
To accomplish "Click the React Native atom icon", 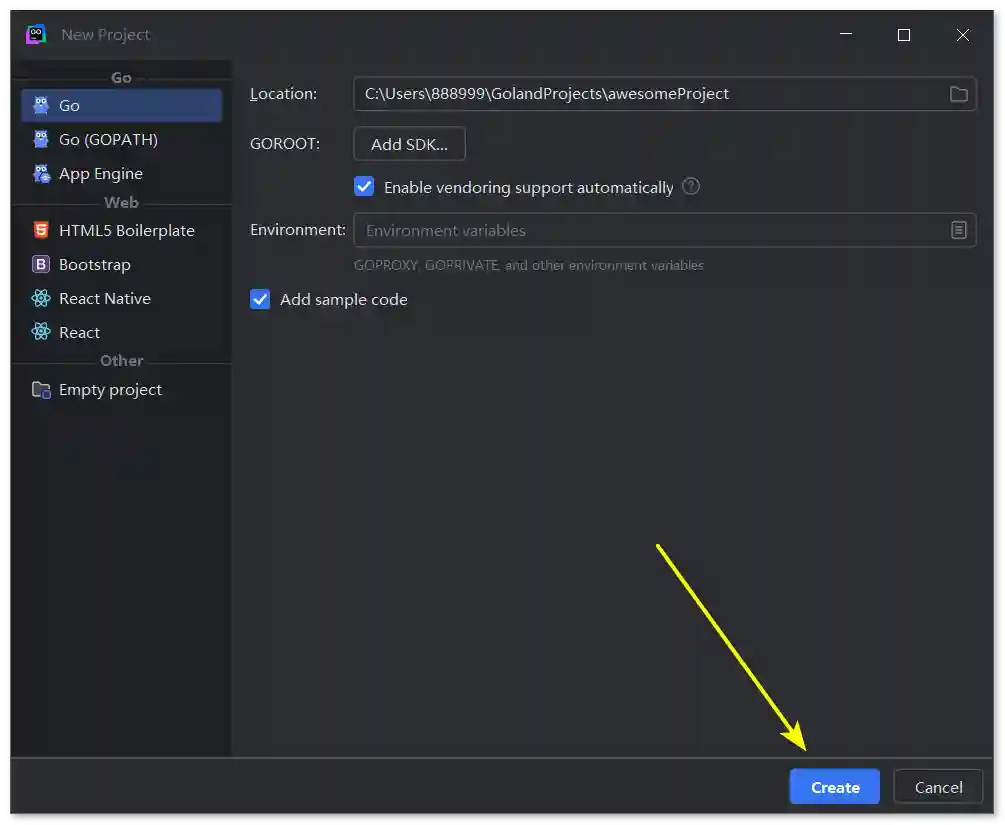I will (x=41, y=298).
